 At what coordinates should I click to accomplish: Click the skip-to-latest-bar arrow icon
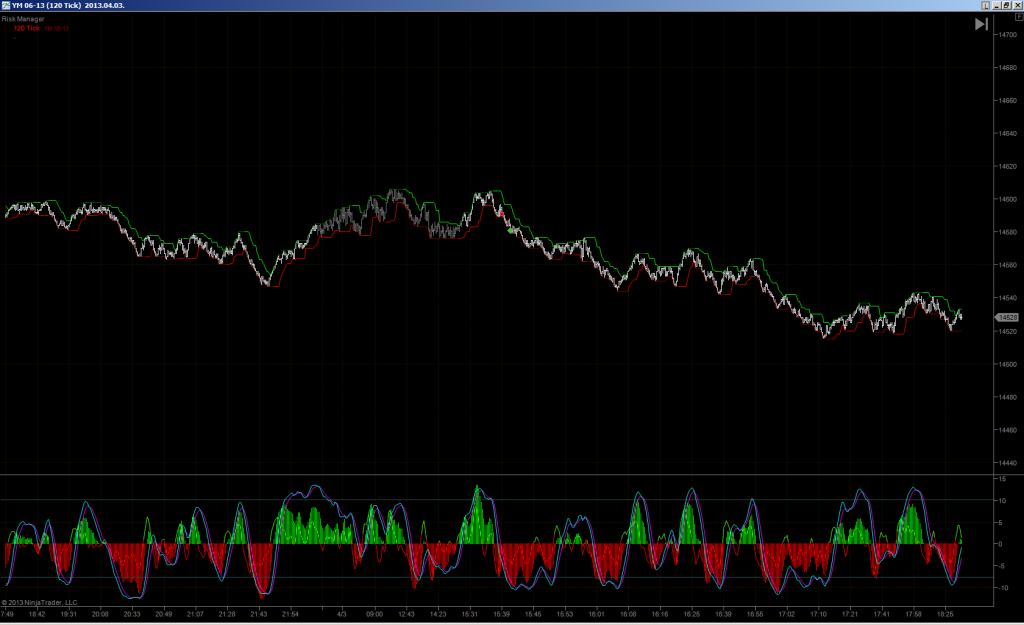click(981, 24)
